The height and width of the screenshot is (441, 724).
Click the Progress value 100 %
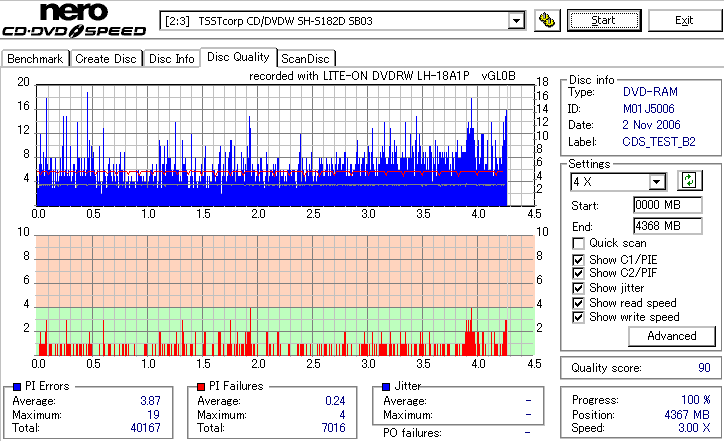[x=696, y=400]
